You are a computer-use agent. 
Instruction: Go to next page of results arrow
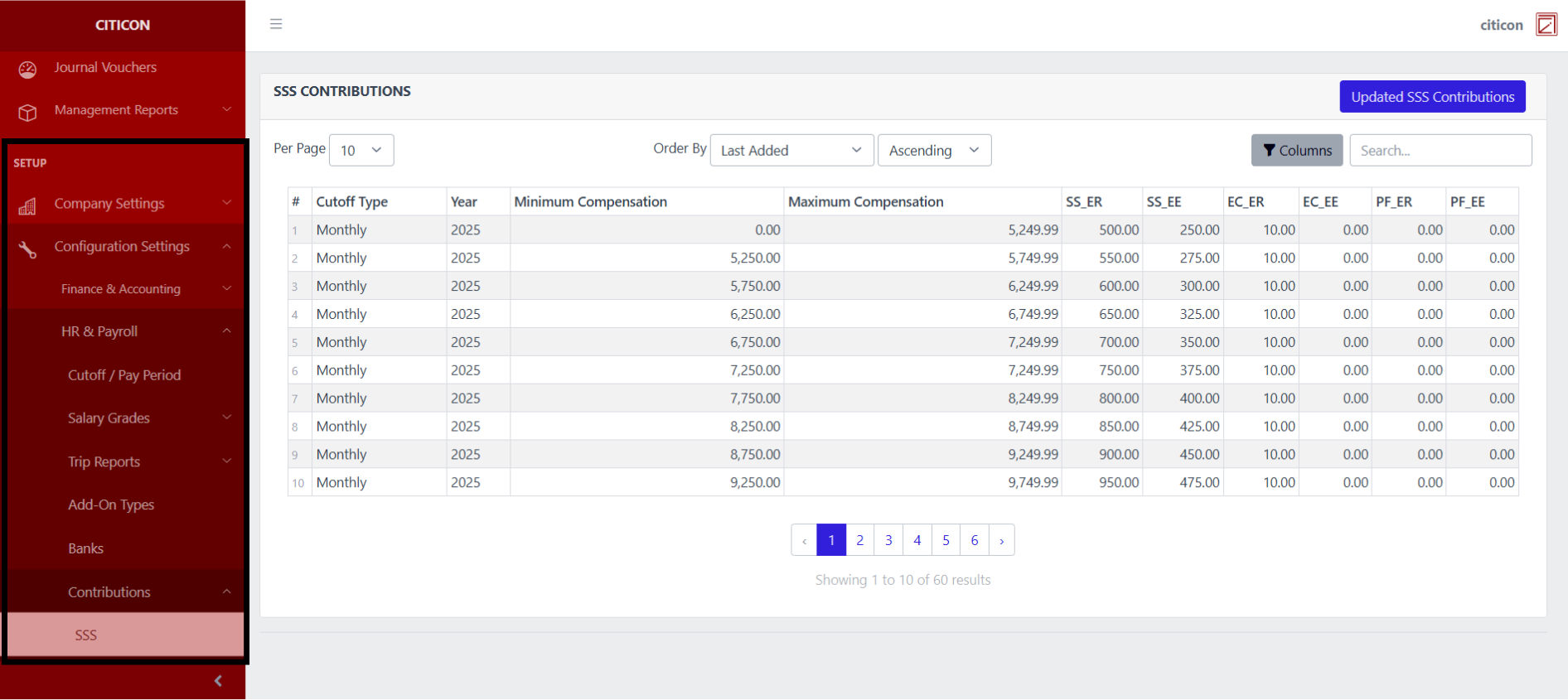point(1001,541)
